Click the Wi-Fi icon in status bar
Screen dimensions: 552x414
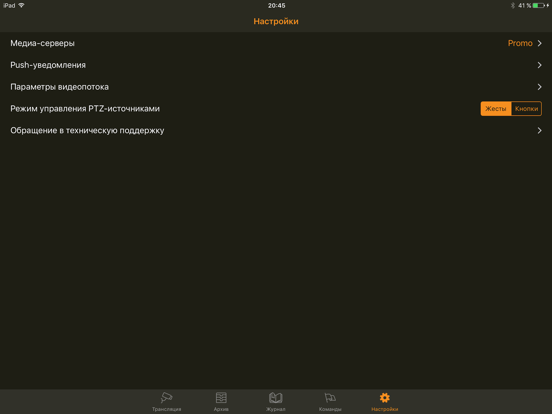[21, 5]
